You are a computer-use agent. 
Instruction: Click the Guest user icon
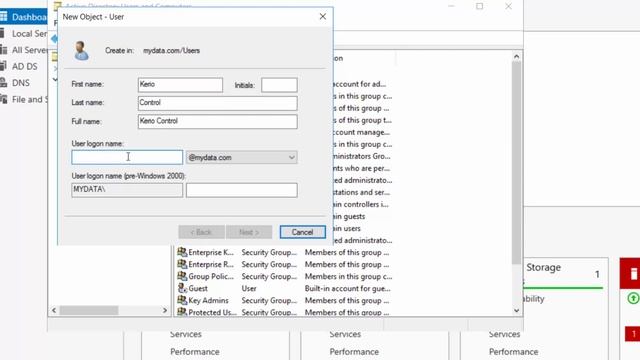[x=182, y=288]
